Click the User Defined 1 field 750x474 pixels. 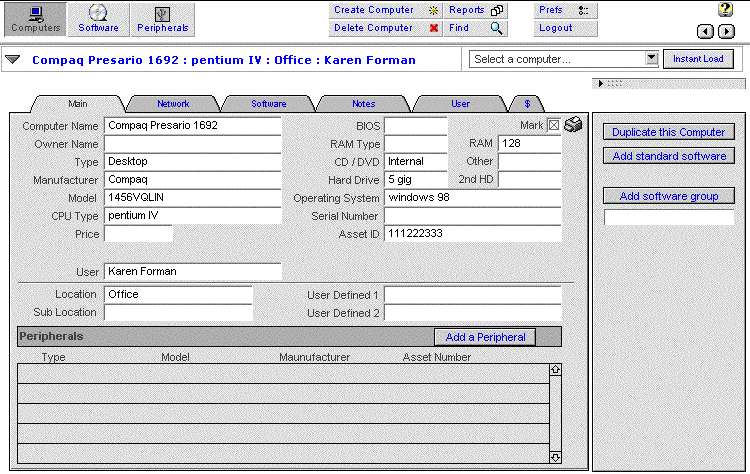pos(473,295)
